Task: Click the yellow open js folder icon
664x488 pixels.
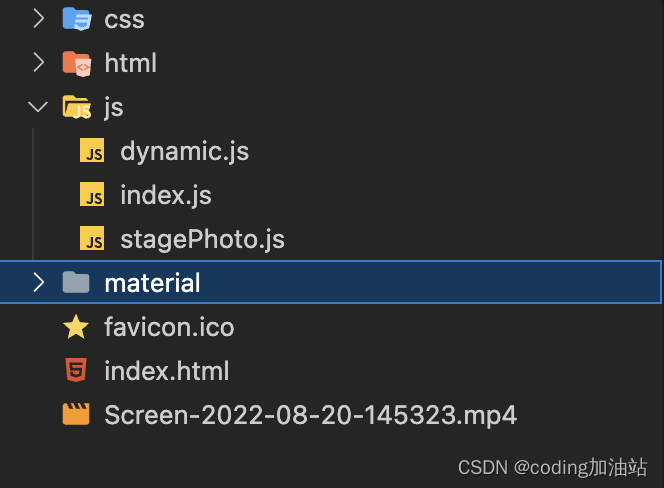Action: click(77, 107)
